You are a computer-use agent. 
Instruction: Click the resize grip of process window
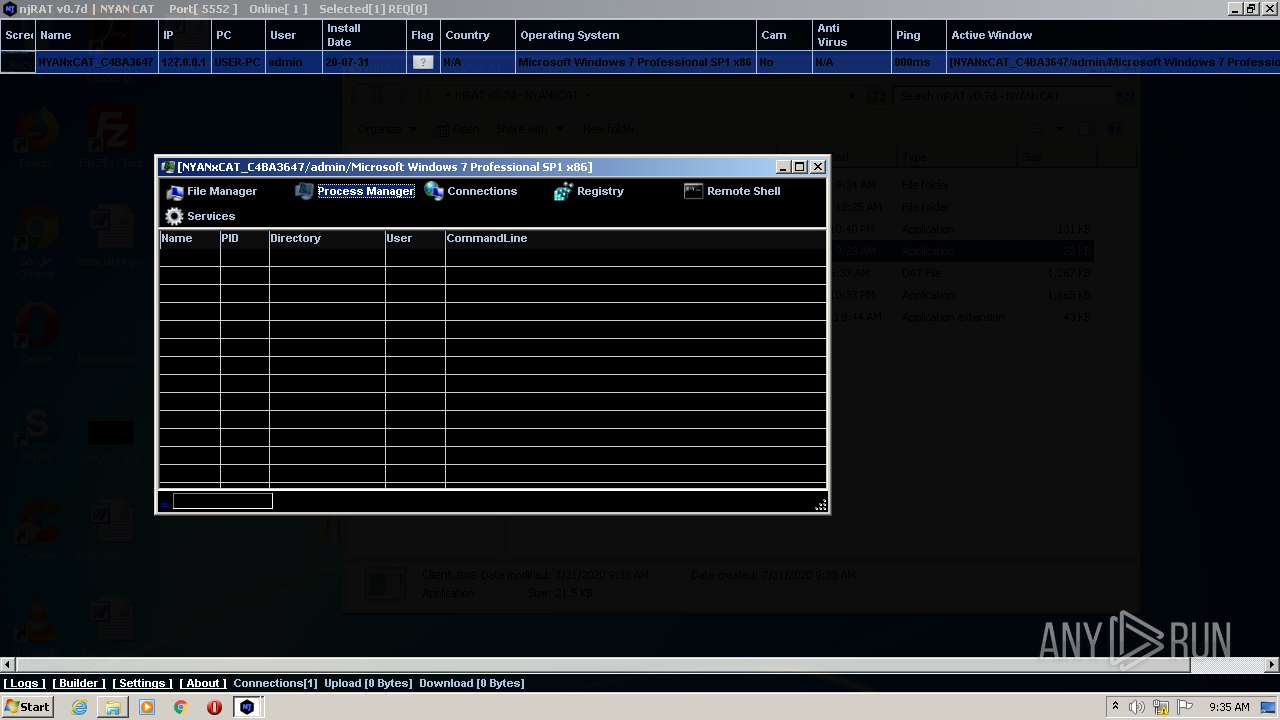[821, 505]
